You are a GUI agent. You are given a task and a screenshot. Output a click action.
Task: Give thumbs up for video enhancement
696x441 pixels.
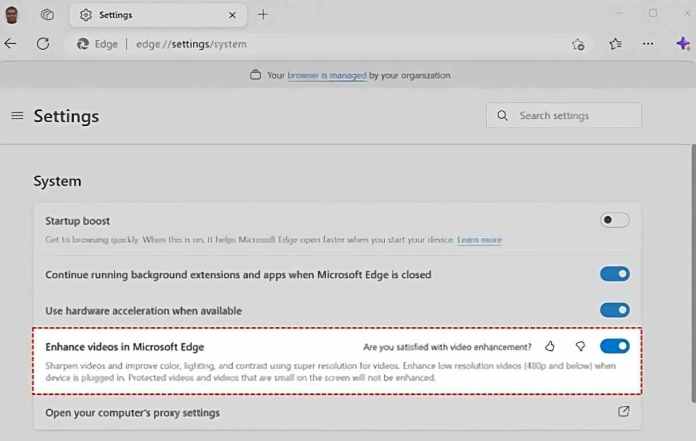[550, 346]
